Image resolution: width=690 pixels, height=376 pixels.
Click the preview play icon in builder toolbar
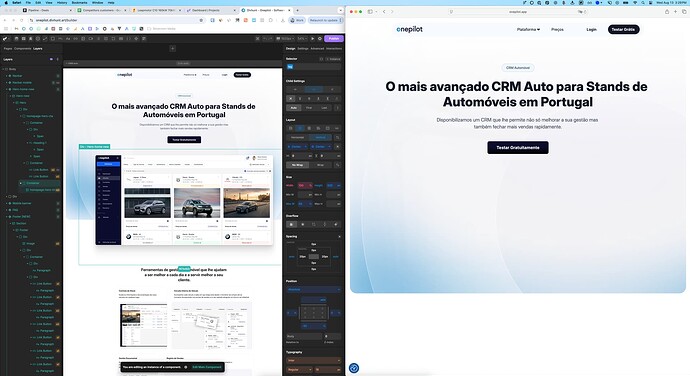[313, 39]
